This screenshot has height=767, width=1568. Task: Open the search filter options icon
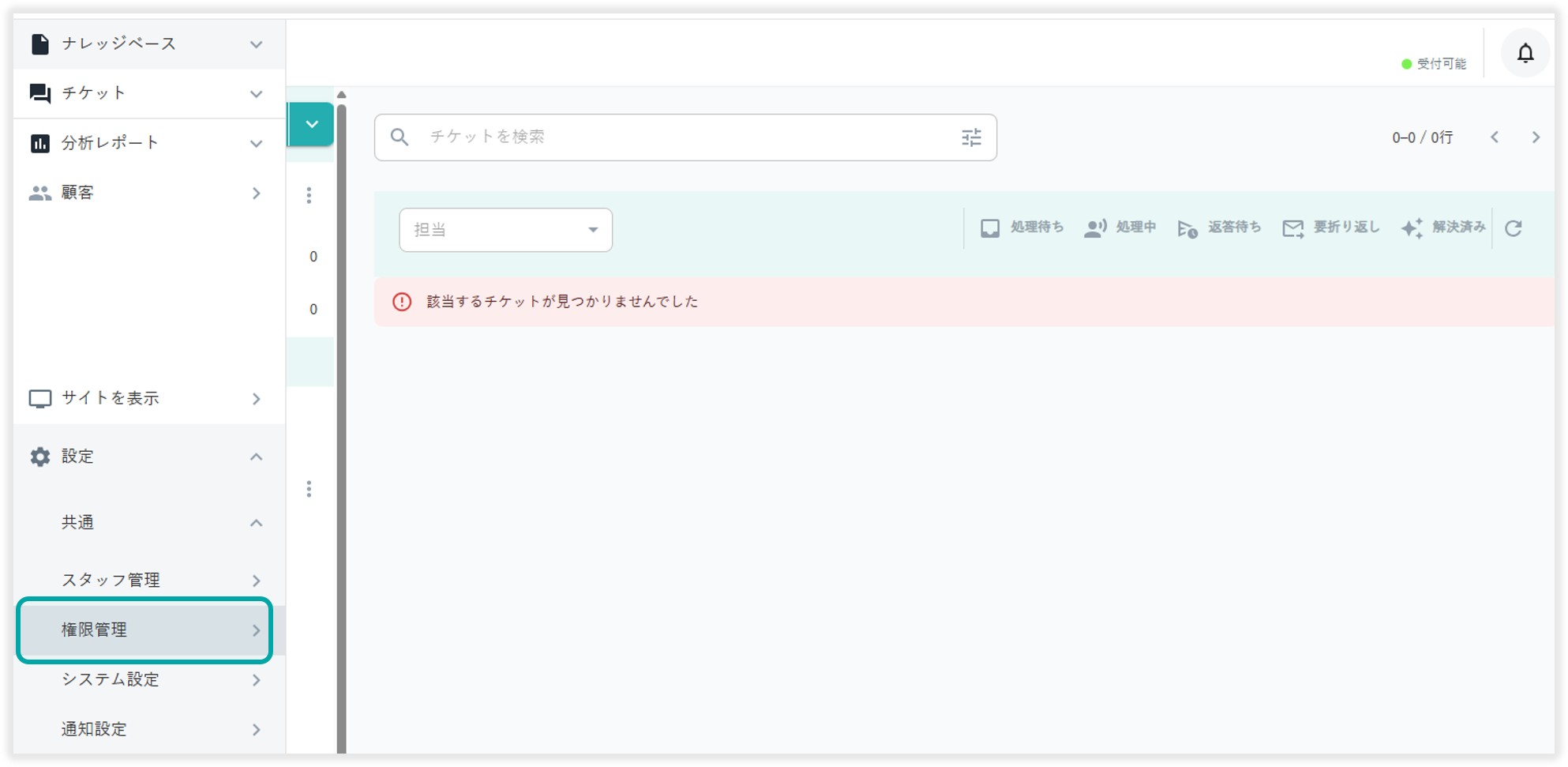971,137
